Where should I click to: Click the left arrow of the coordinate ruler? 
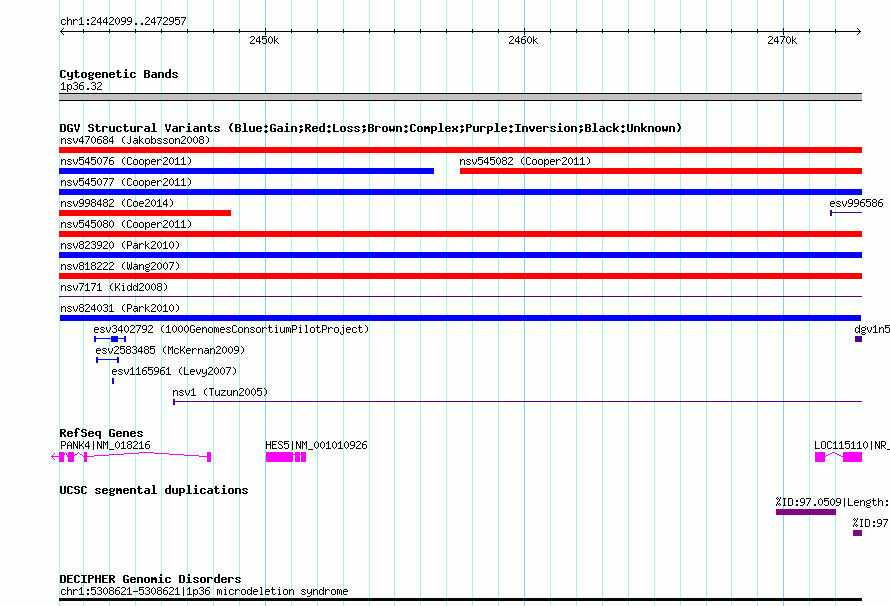62,31
